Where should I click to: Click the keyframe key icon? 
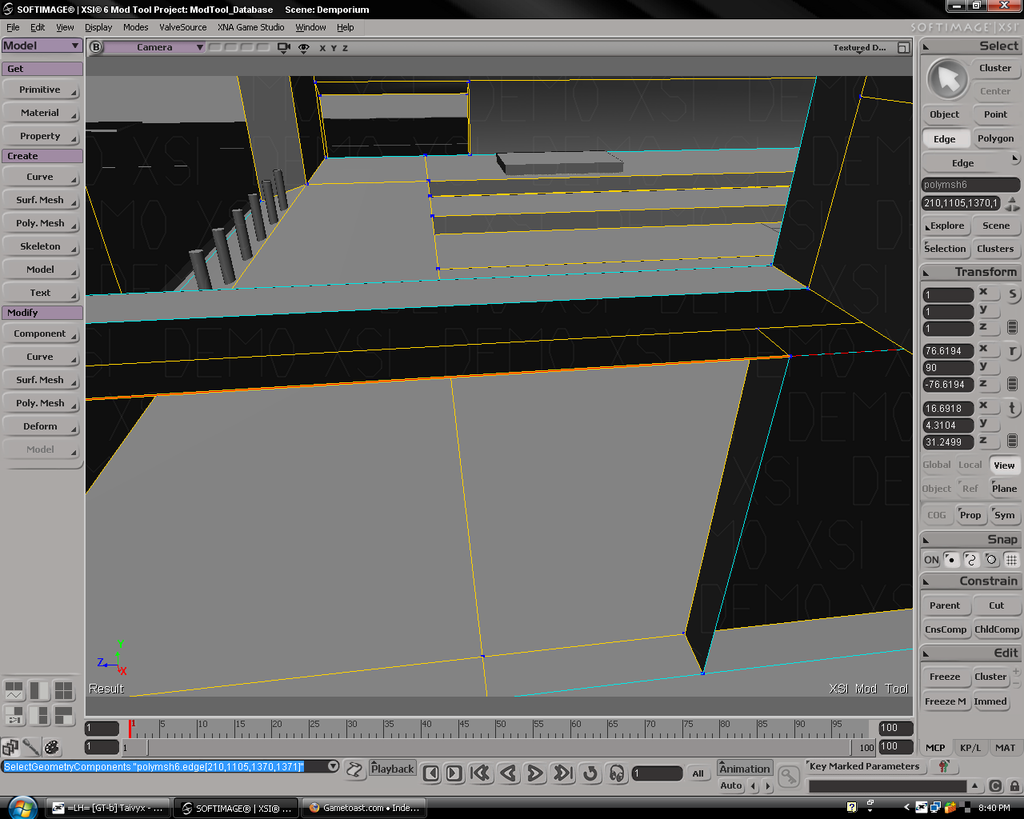(x=789, y=776)
